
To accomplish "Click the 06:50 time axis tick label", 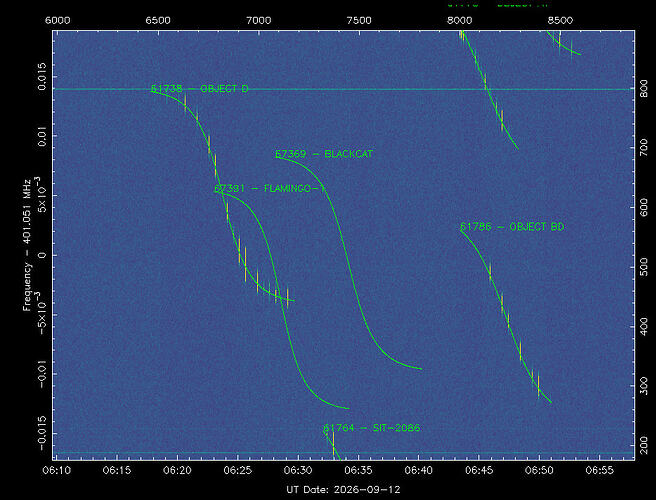I will (539, 471).
